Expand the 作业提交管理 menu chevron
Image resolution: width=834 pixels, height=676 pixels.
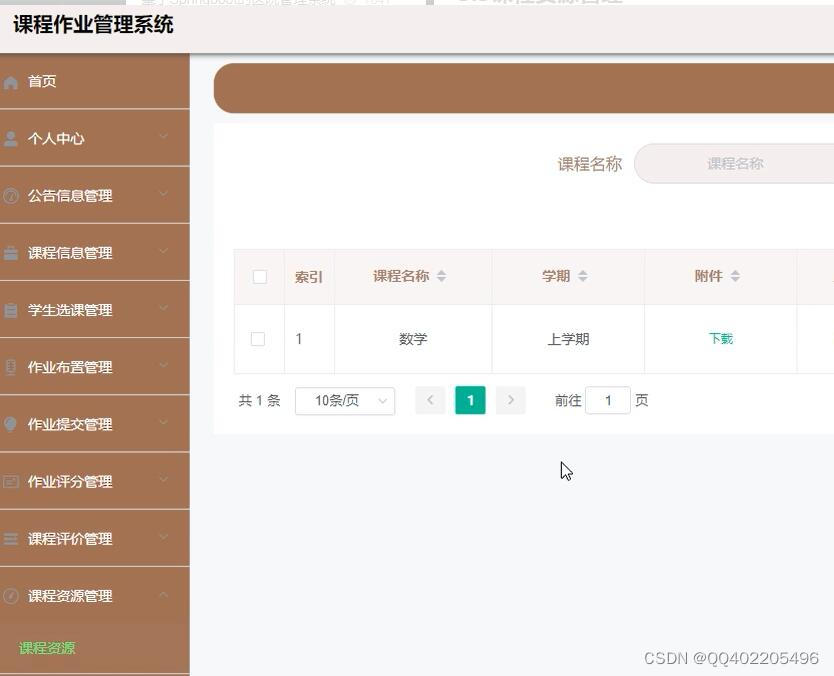pyautogui.click(x=164, y=422)
